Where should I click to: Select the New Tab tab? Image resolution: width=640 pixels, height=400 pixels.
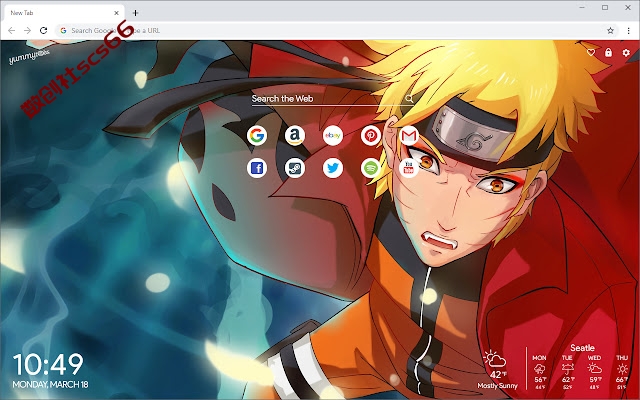coord(63,13)
